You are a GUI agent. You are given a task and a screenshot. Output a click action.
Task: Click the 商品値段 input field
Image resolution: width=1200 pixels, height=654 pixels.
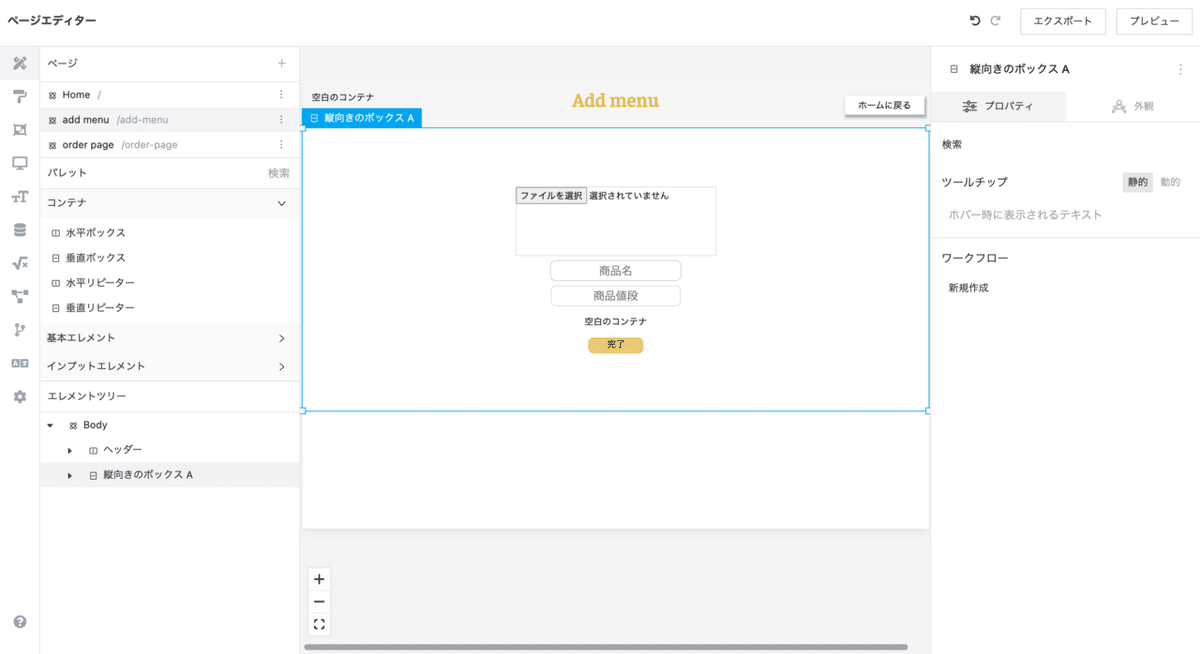point(615,296)
